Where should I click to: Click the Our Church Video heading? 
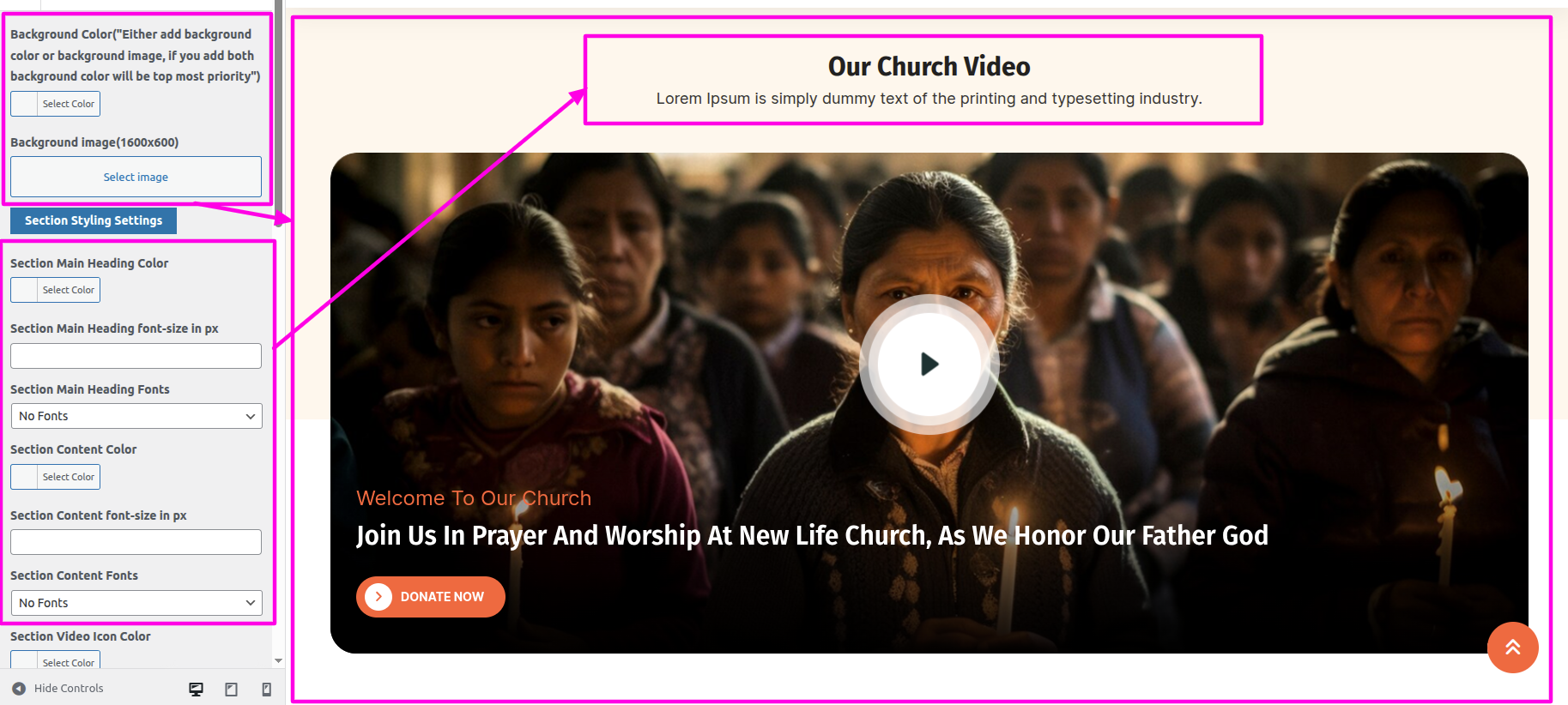(x=929, y=66)
